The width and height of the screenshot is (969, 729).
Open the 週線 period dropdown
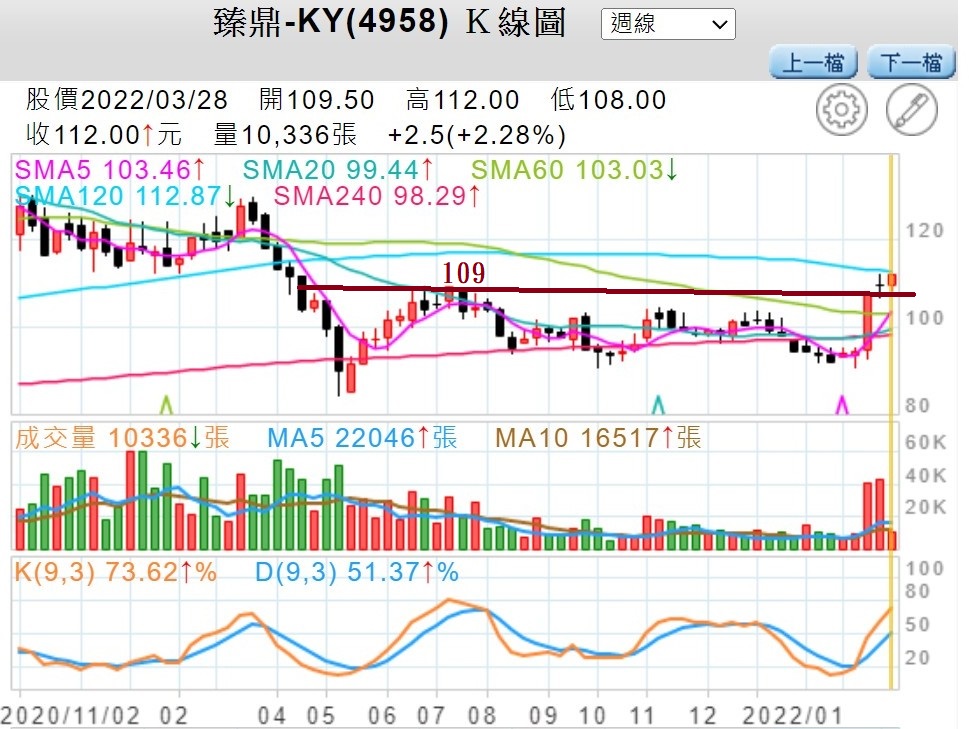click(668, 24)
